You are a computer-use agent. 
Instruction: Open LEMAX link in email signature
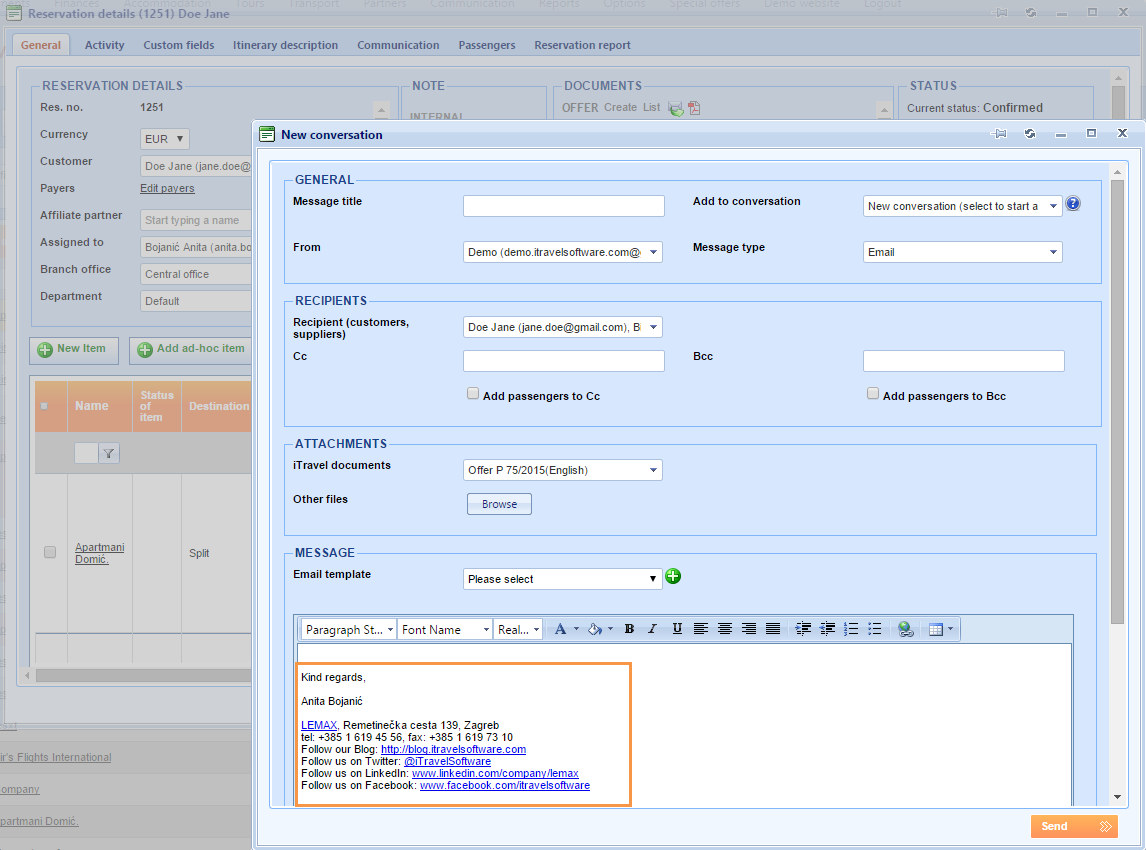(x=319, y=725)
